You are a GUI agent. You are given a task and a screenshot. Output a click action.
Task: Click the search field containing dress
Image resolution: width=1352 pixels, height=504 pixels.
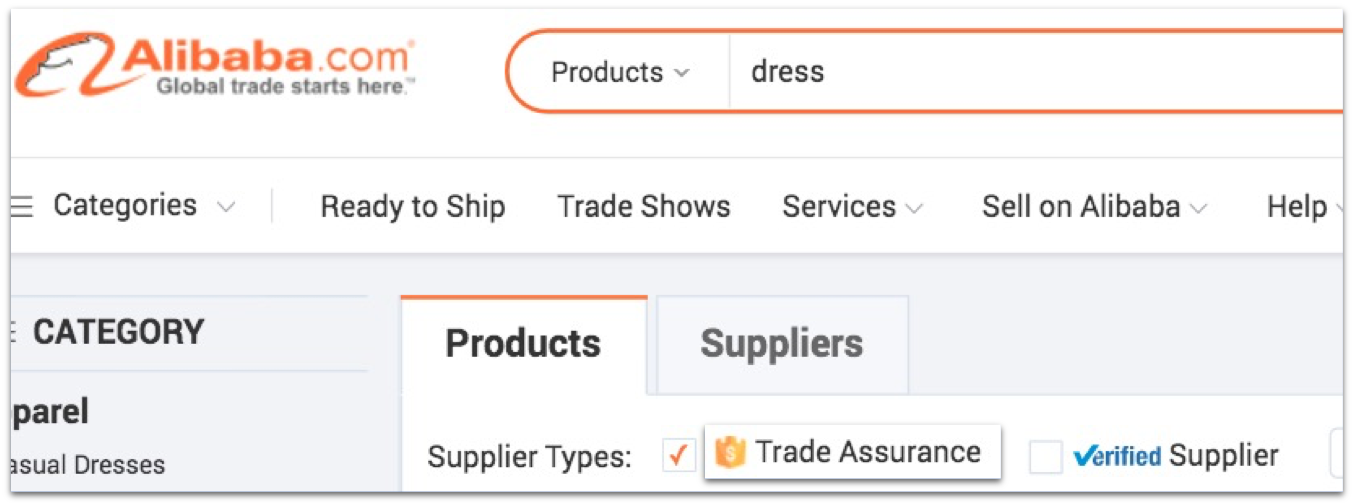click(x=1035, y=72)
